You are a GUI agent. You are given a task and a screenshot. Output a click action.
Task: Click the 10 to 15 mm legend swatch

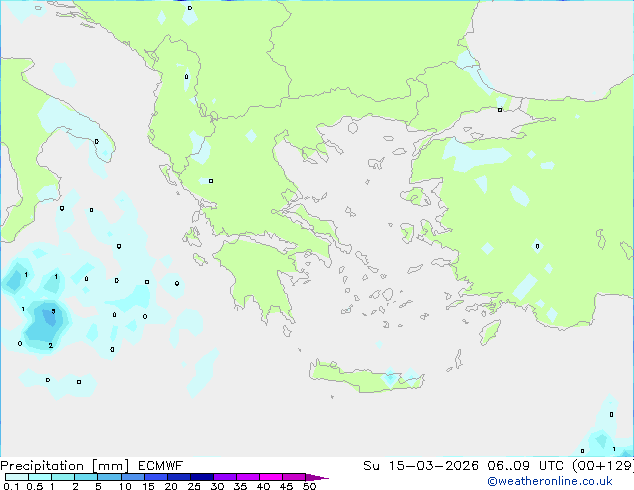[133, 477]
